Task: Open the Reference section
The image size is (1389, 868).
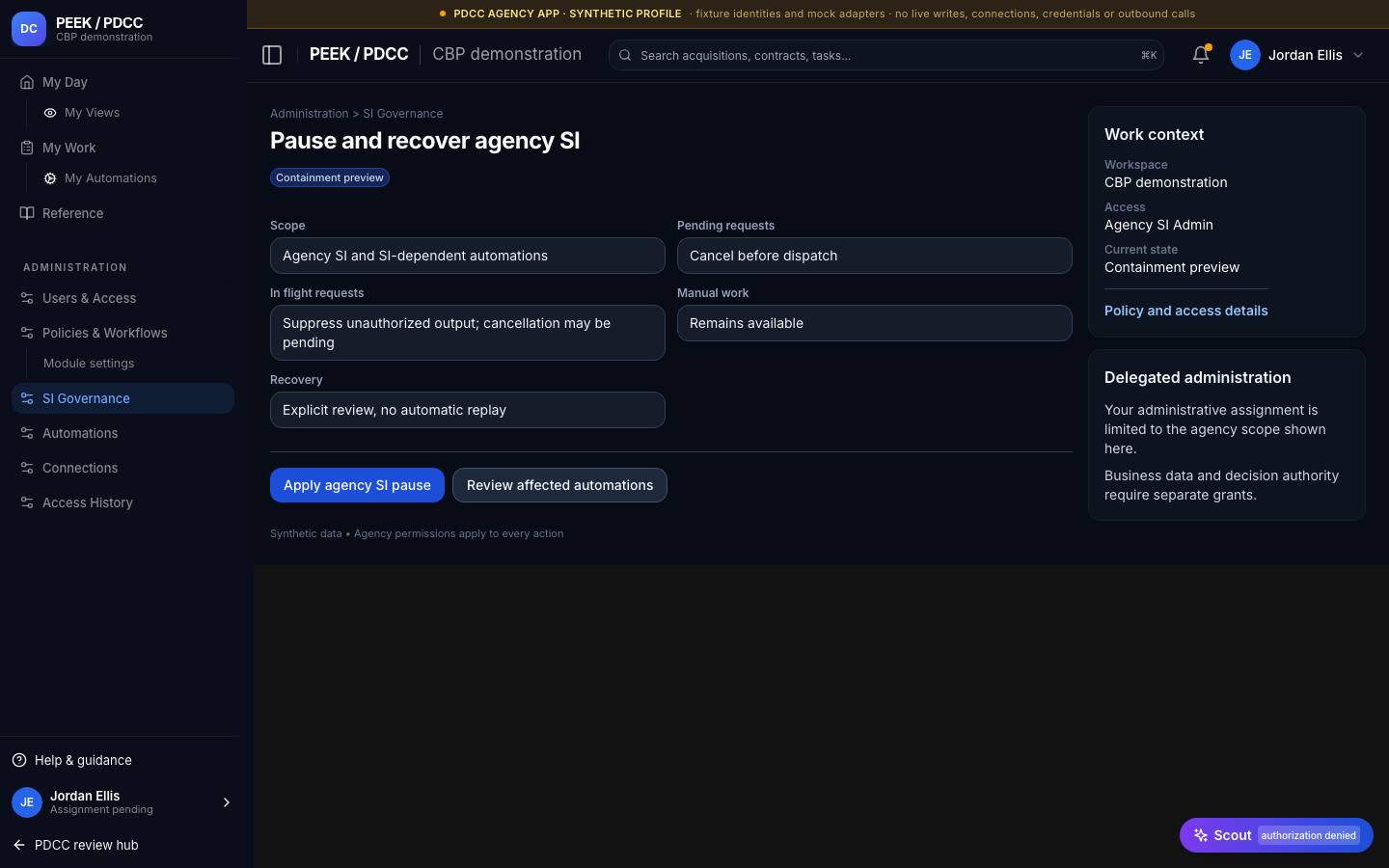Action: [72, 213]
